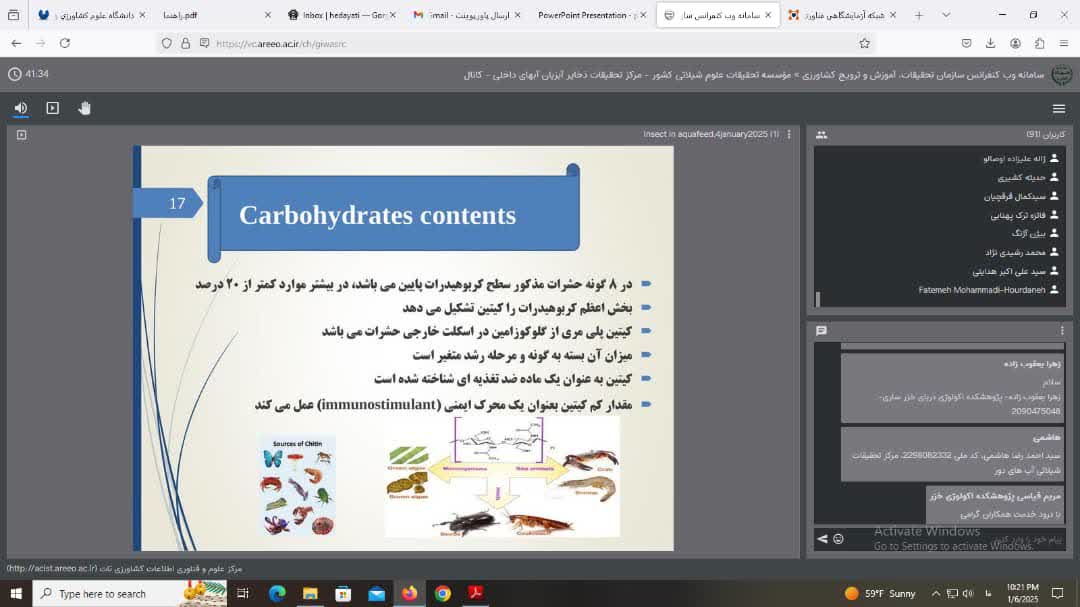Image resolution: width=1080 pixels, height=607 pixels.
Task: Switch to the Inbox Gmail browser tab
Action: tap(340, 15)
